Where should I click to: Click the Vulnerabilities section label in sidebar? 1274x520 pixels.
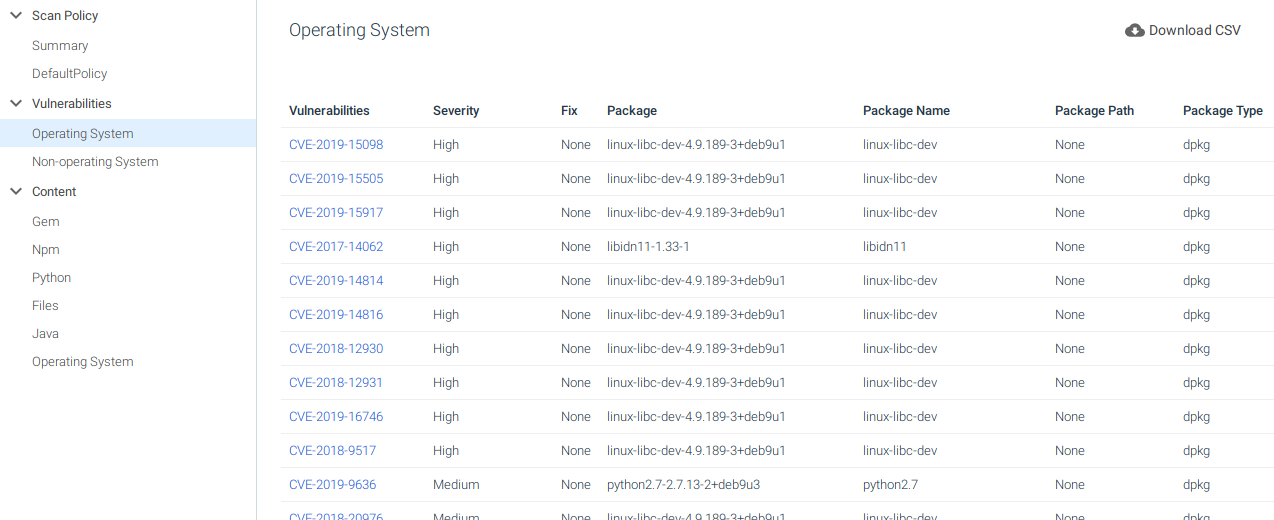pyautogui.click(x=72, y=104)
